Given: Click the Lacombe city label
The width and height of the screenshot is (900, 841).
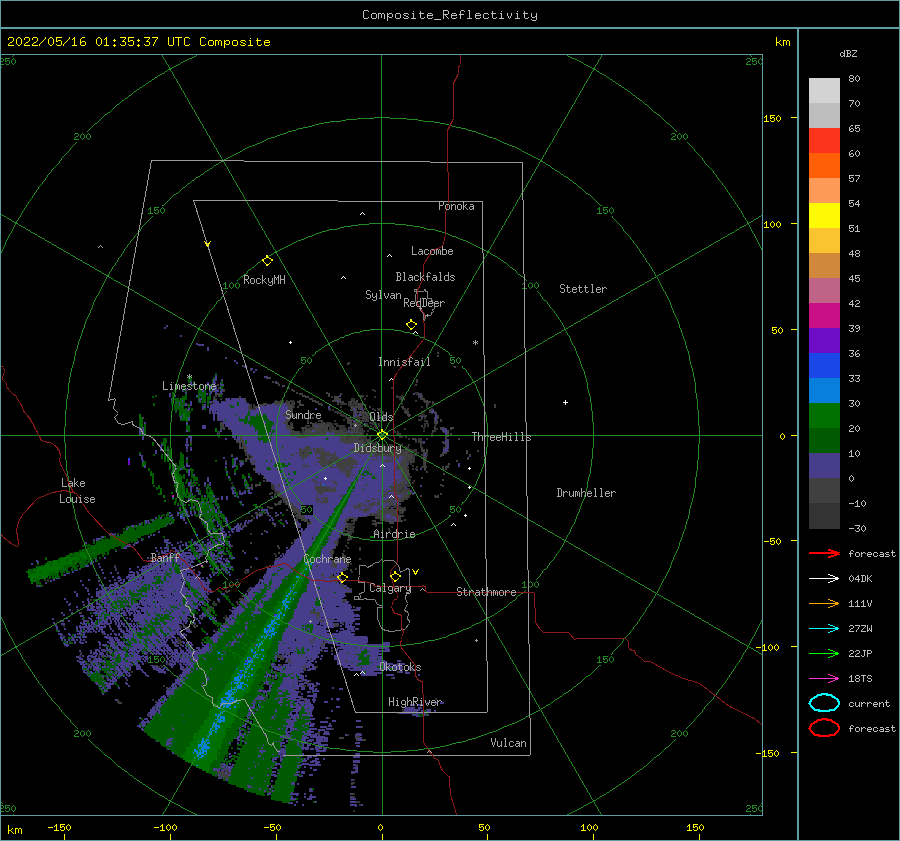Looking at the screenshot, I should pyautogui.click(x=432, y=251).
